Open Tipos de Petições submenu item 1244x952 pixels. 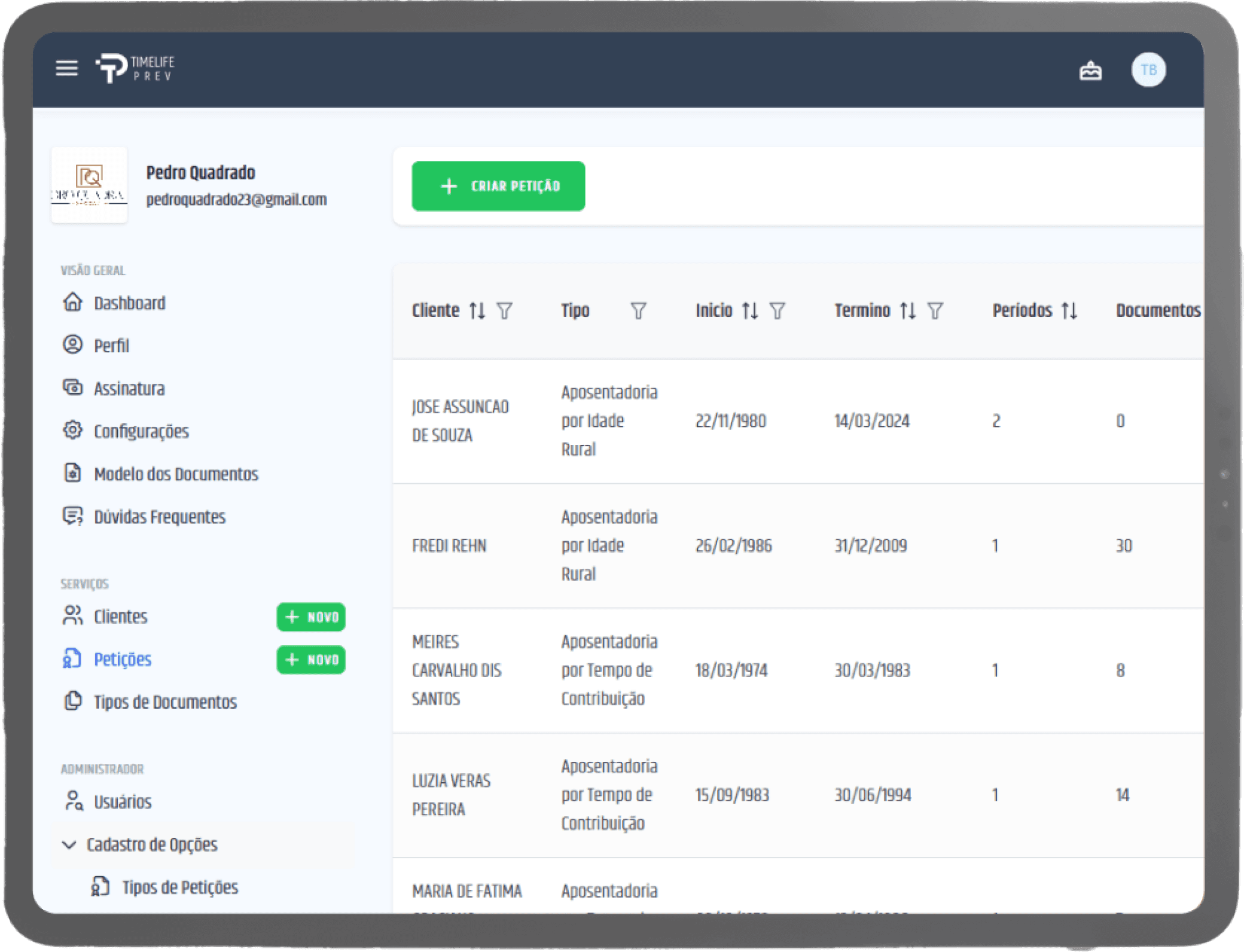tap(179, 887)
